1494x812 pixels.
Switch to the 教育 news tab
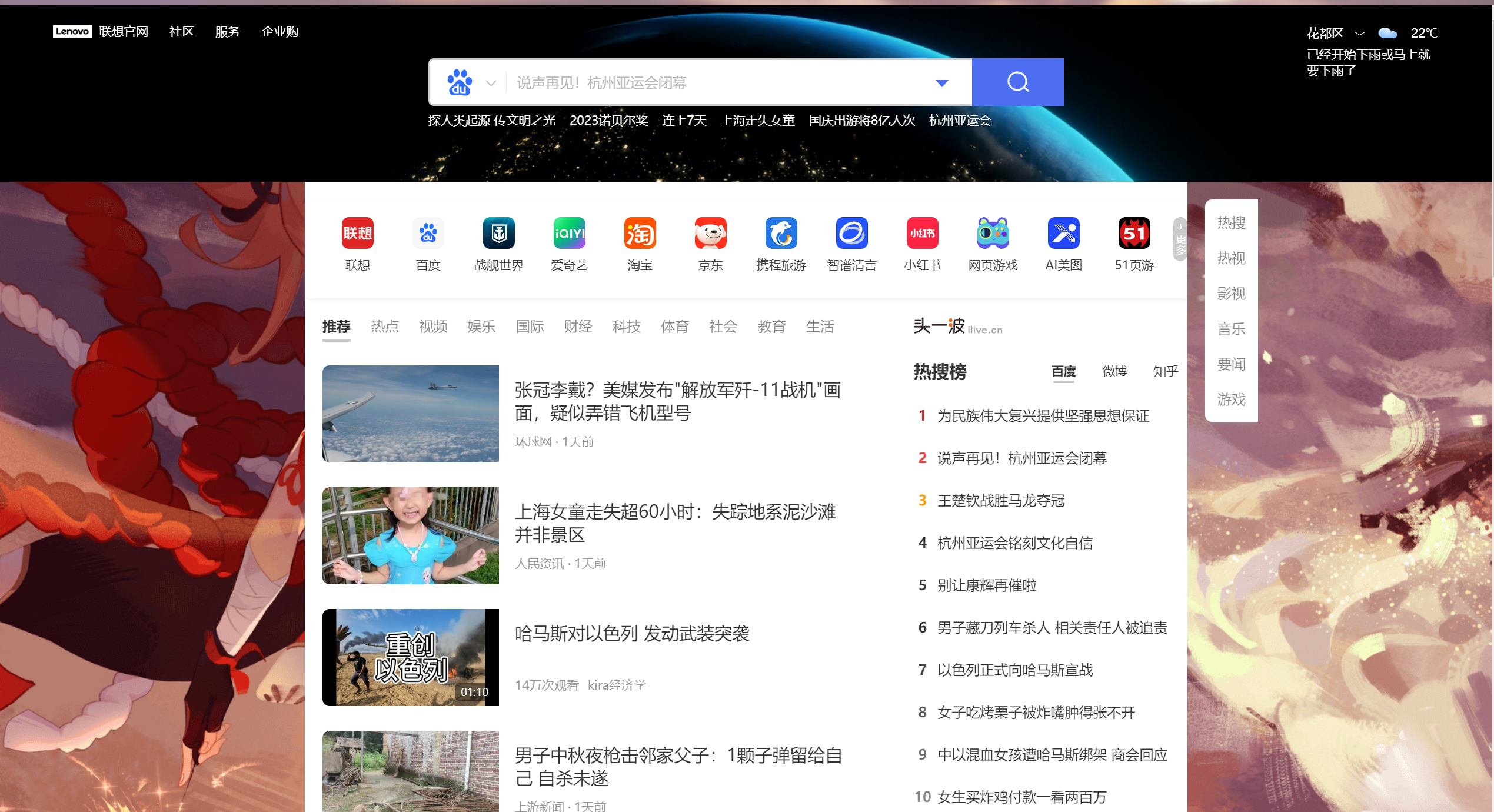(771, 327)
